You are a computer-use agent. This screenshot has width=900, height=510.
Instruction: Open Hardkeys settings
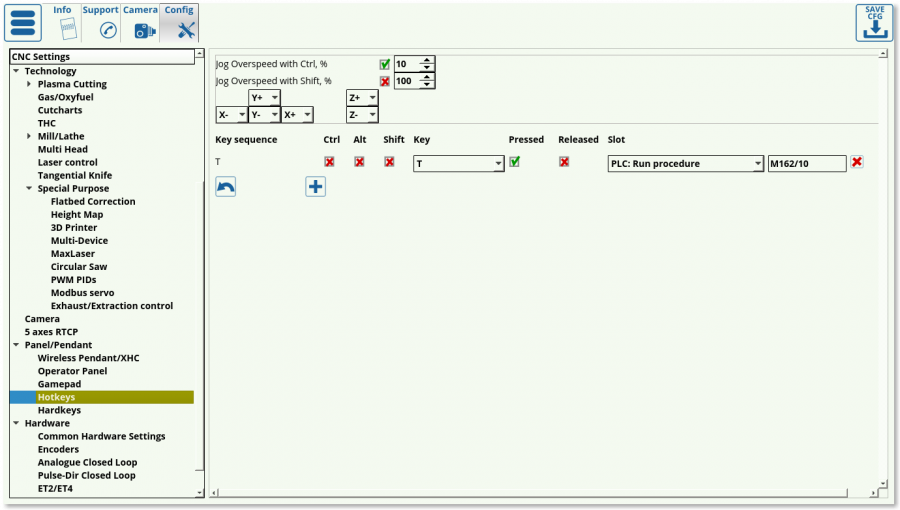pos(59,410)
